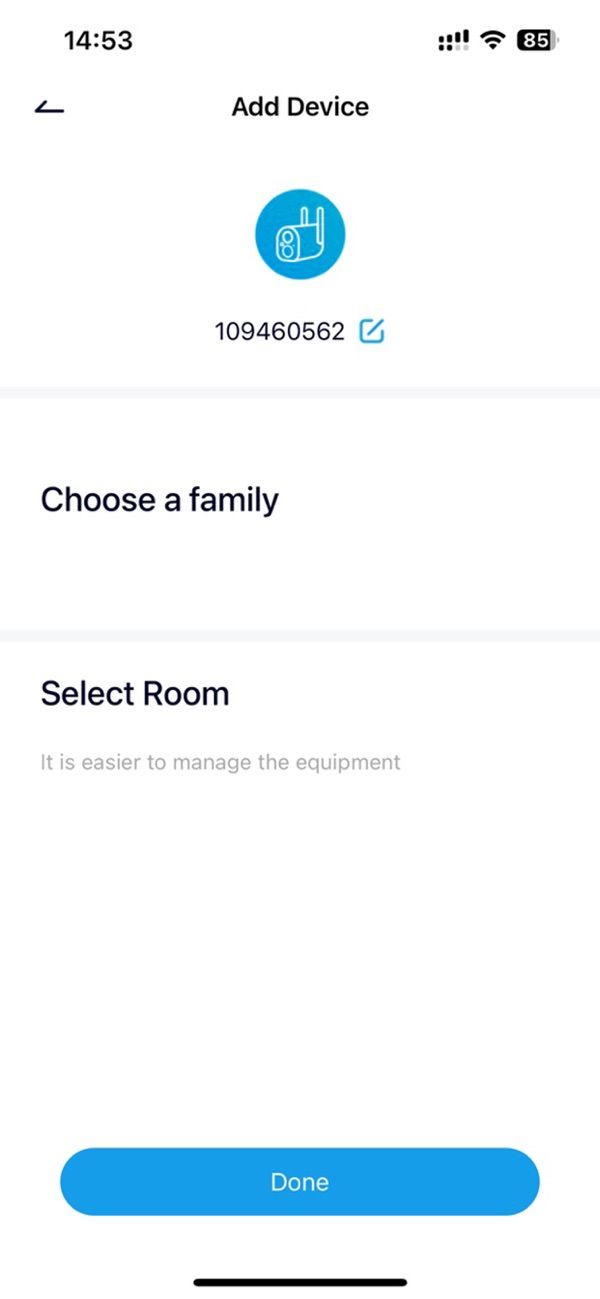Return to previous screen via back control

48,106
